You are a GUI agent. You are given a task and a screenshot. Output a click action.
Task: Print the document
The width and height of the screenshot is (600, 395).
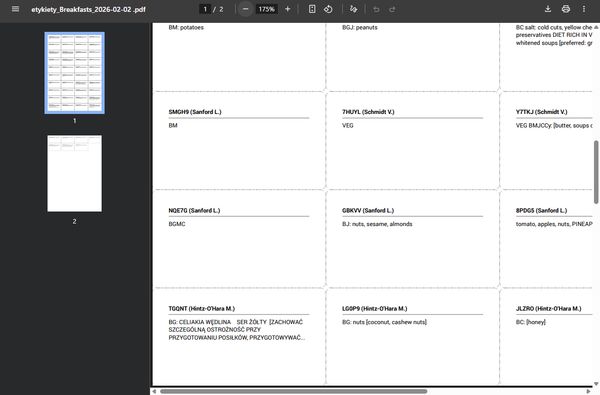(x=566, y=9)
